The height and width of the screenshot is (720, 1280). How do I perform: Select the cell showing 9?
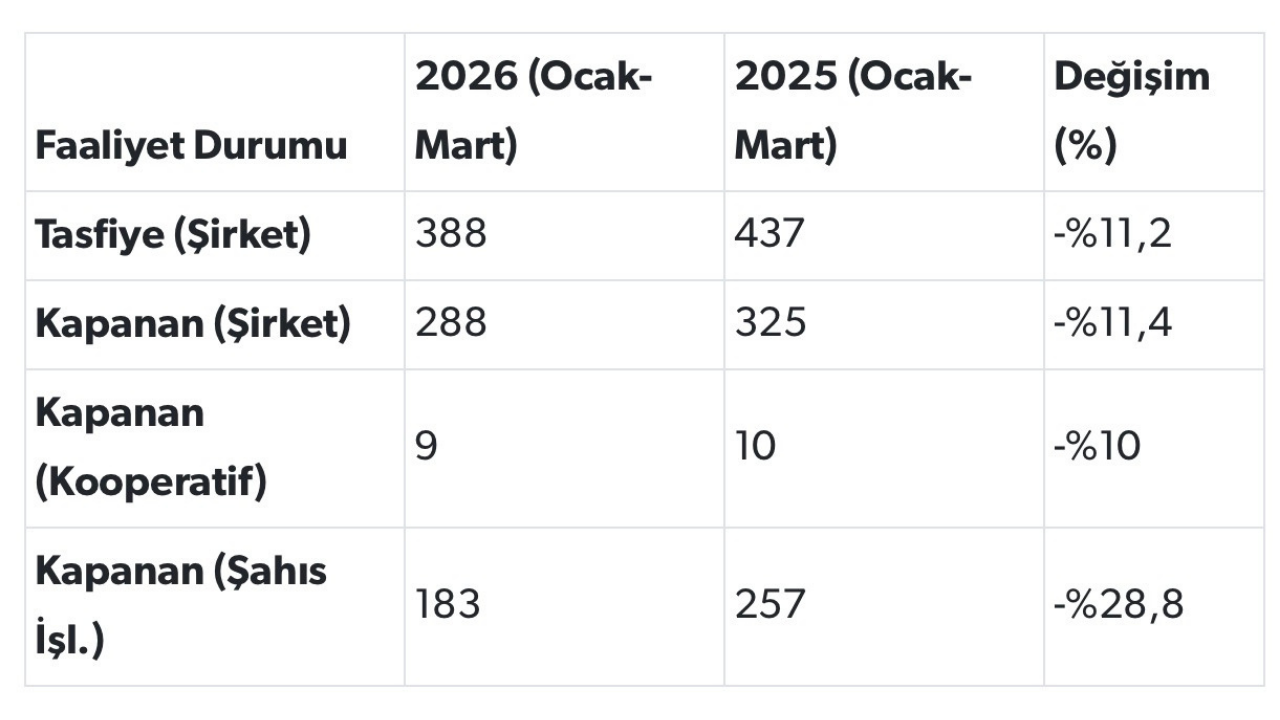(426, 447)
